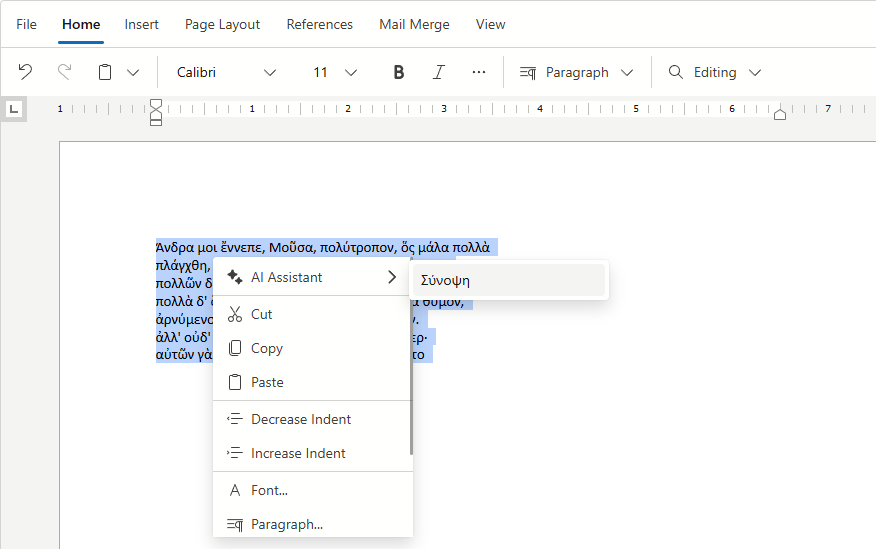
Task: Choose Σύνοψη from the submenu
Action: click(509, 280)
